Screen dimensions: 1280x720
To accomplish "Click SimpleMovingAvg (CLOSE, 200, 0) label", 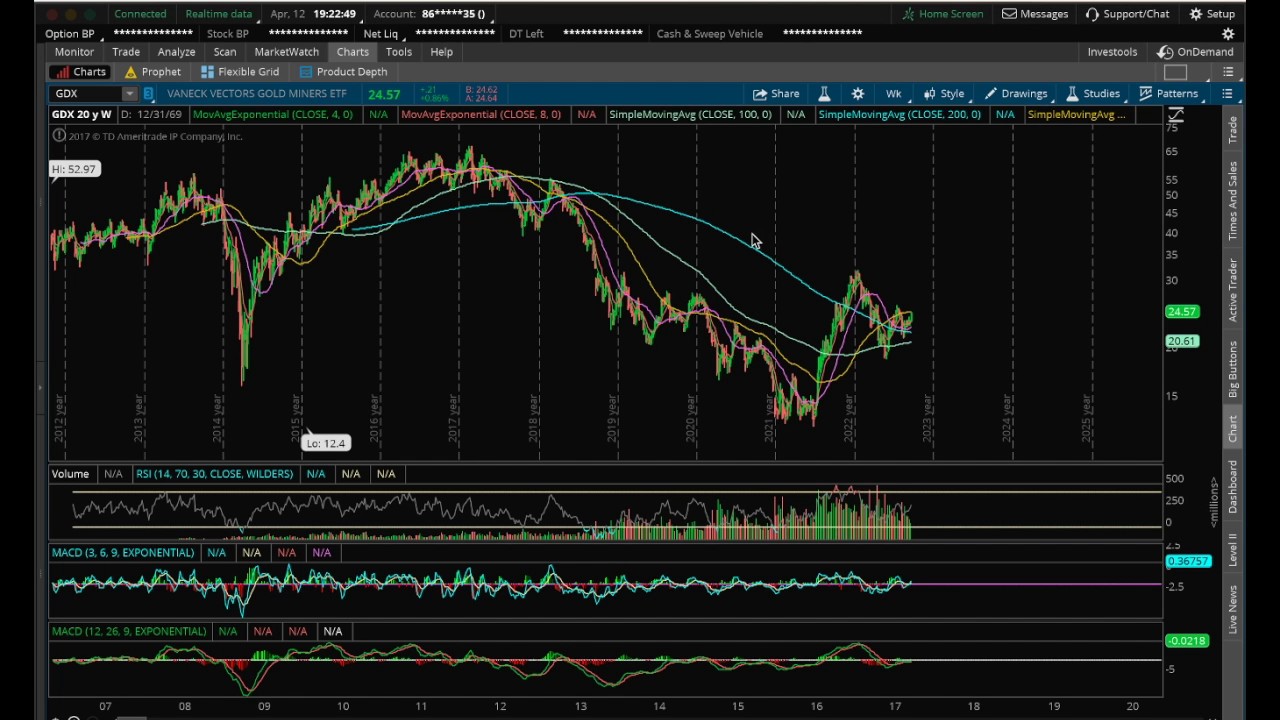I will click(900, 115).
